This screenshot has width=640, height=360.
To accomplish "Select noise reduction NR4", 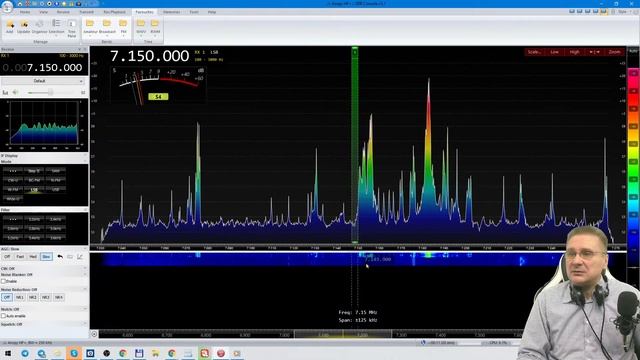I will pyautogui.click(x=59, y=298).
